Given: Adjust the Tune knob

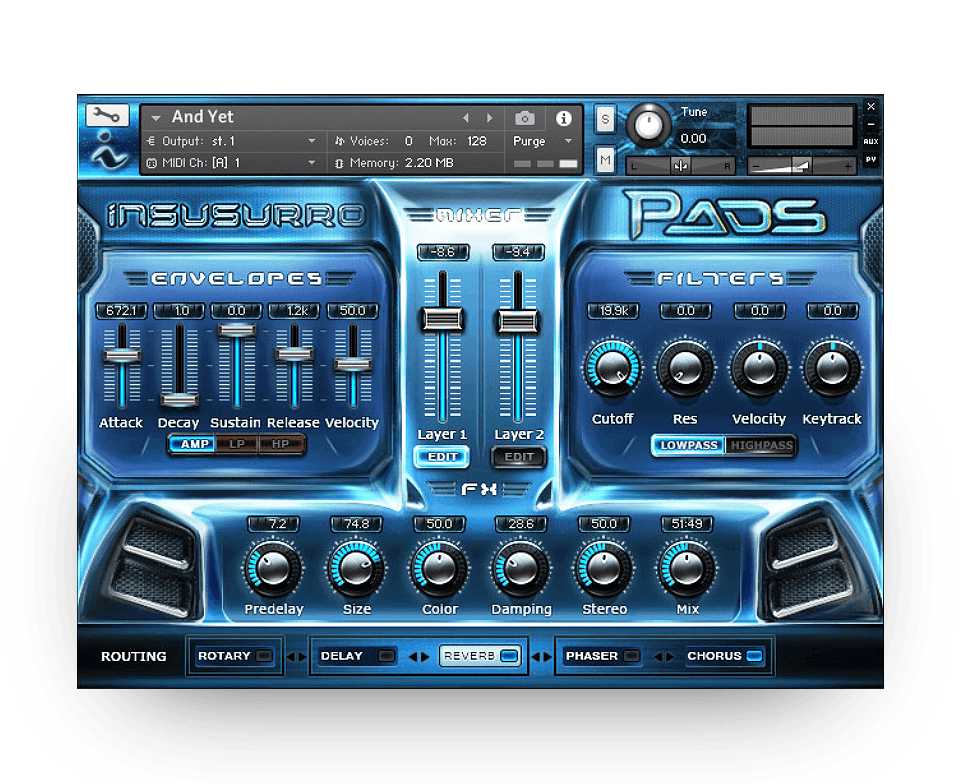Looking at the screenshot, I should point(648,125).
